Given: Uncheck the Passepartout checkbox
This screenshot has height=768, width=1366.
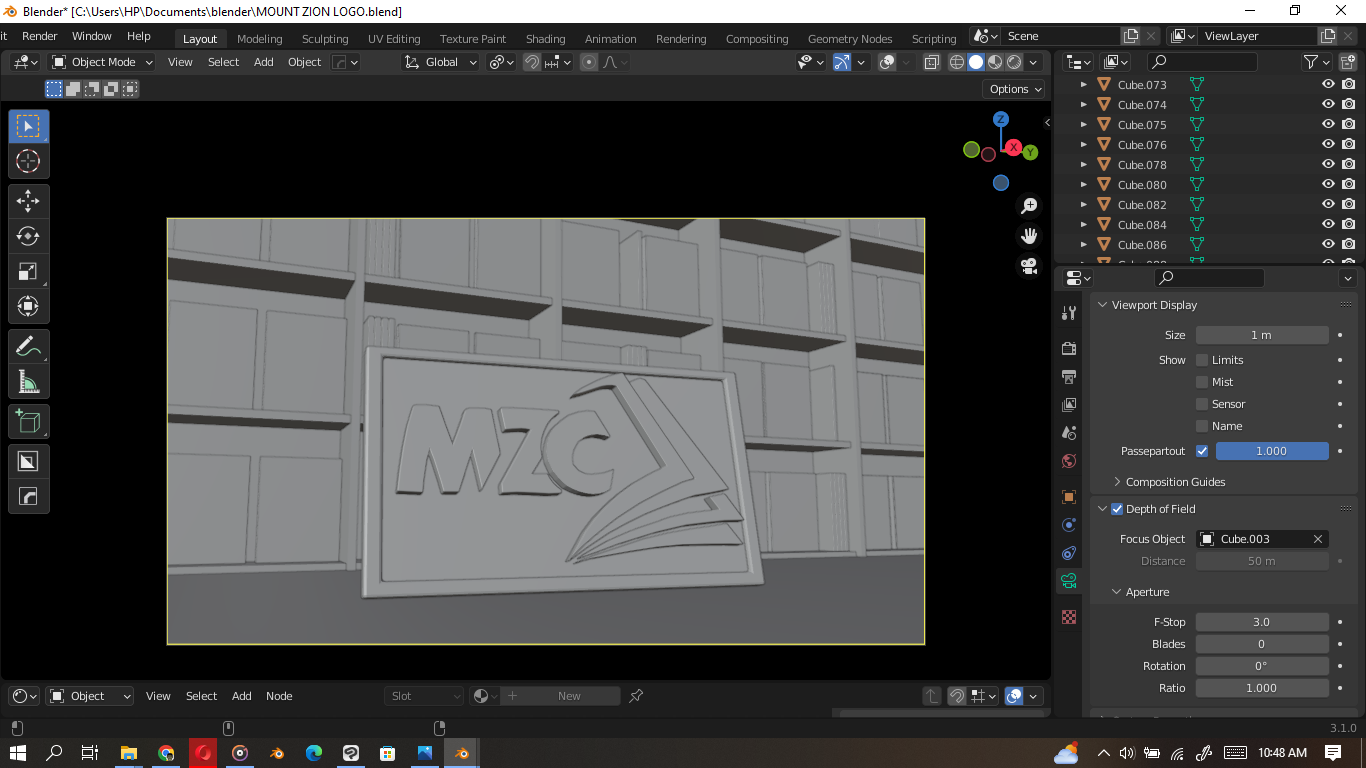Looking at the screenshot, I should pyautogui.click(x=1201, y=450).
